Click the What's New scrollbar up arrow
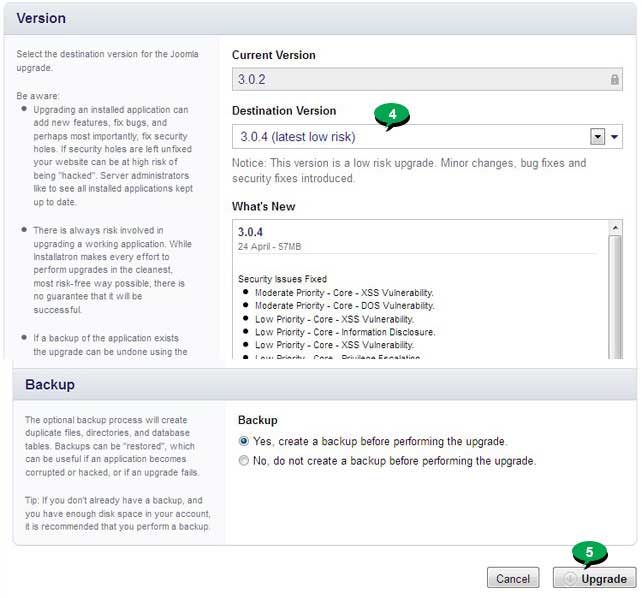 615,228
